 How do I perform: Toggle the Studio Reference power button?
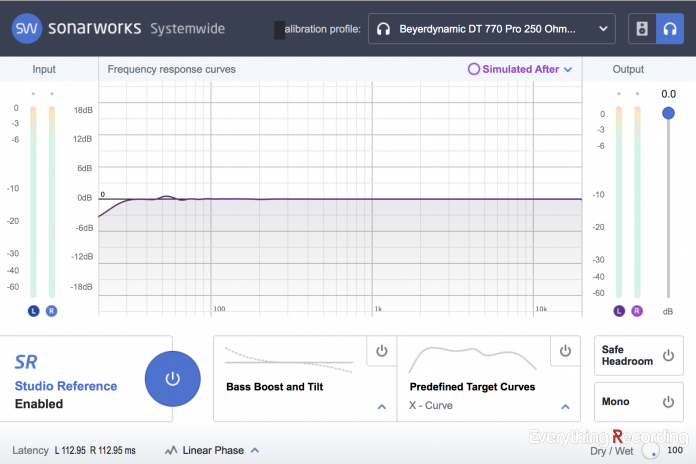coord(173,379)
